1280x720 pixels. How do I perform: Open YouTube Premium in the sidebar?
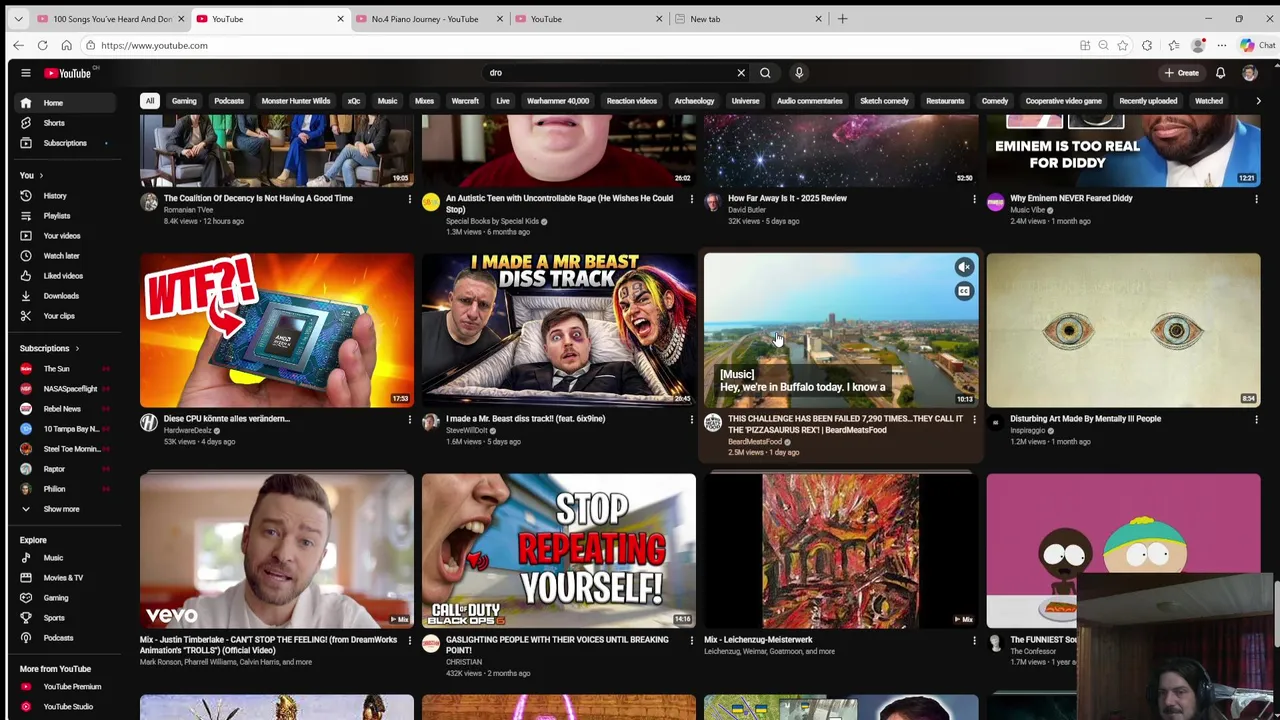(71, 687)
